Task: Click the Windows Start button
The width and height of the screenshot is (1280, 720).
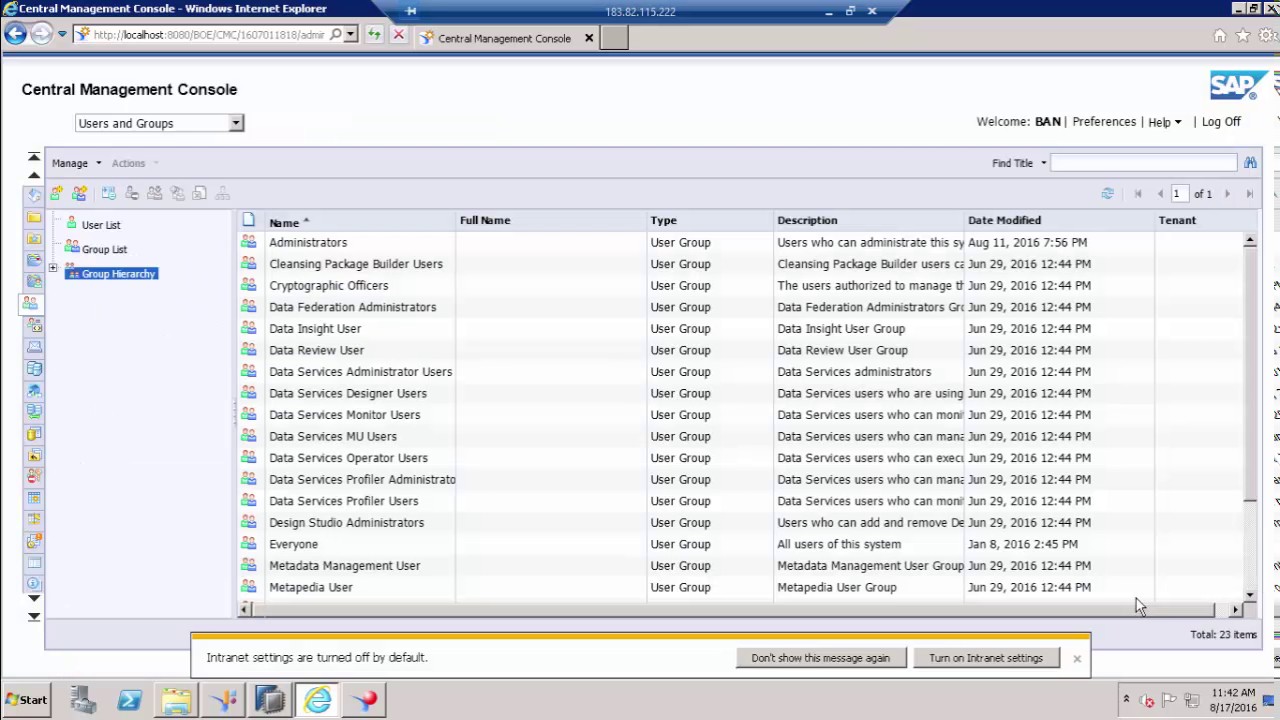Action: pos(26,700)
